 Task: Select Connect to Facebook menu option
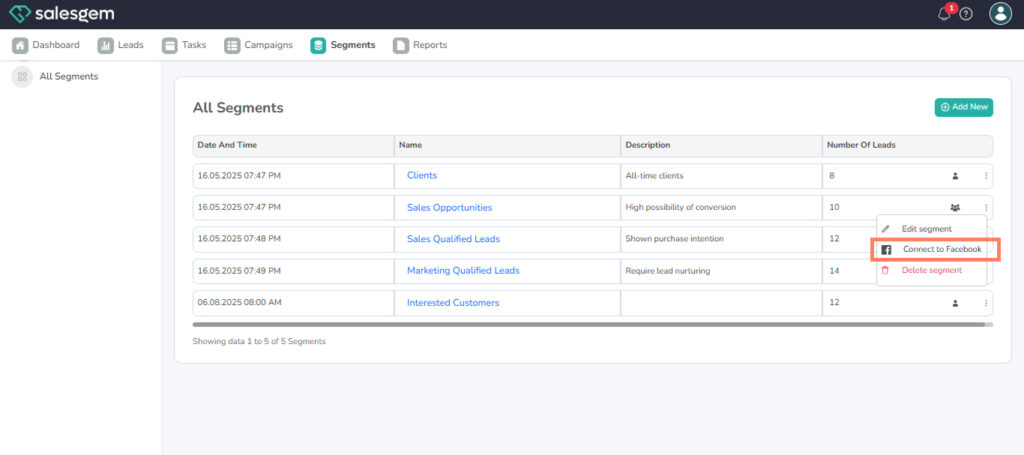click(x=941, y=249)
